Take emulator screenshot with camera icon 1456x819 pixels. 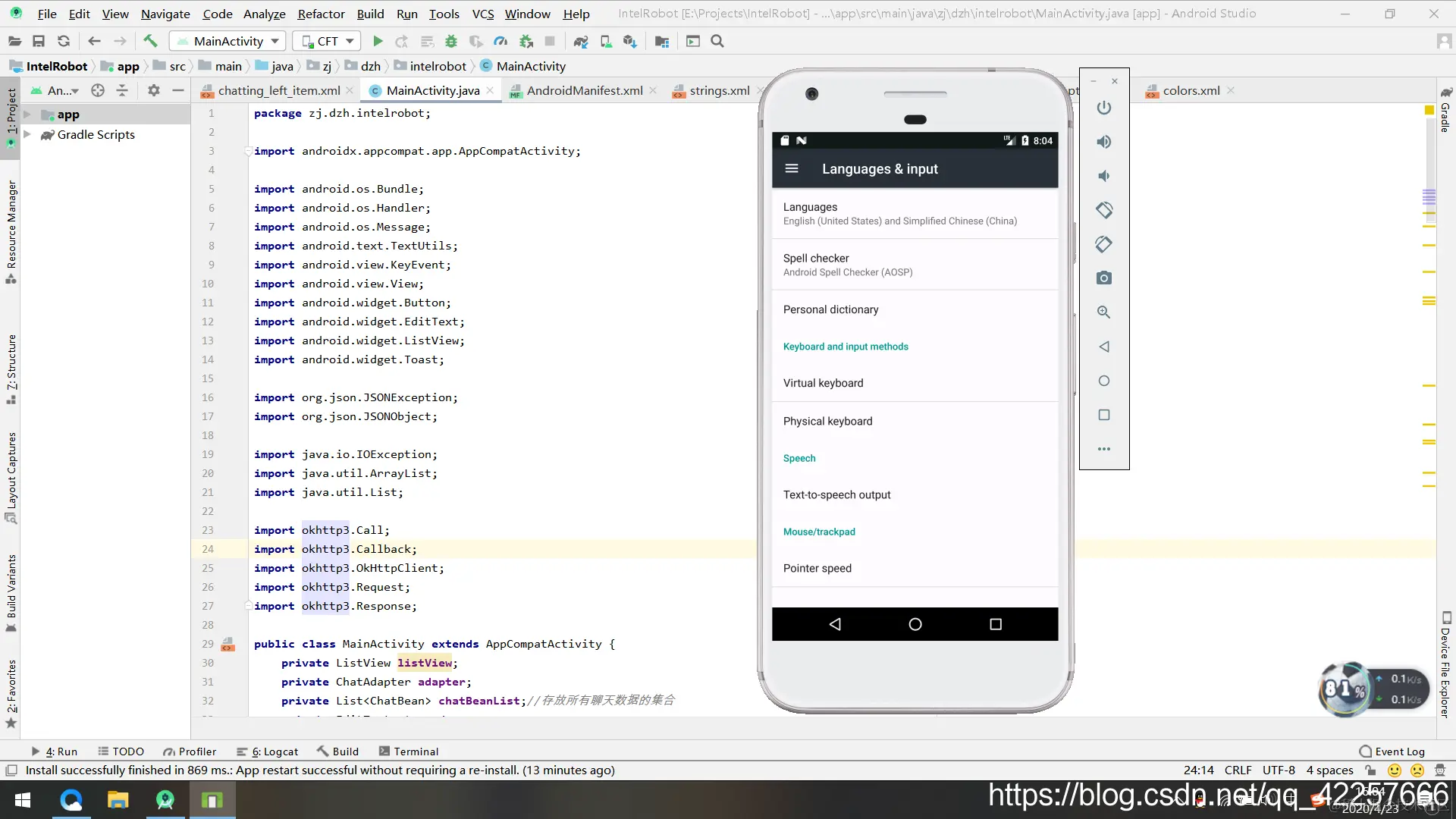tap(1104, 278)
